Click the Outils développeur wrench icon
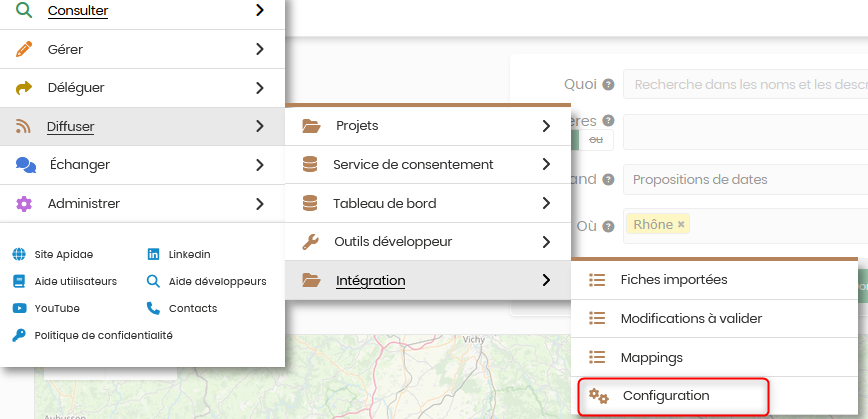Viewport: 868px width, 419px height. pos(310,242)
